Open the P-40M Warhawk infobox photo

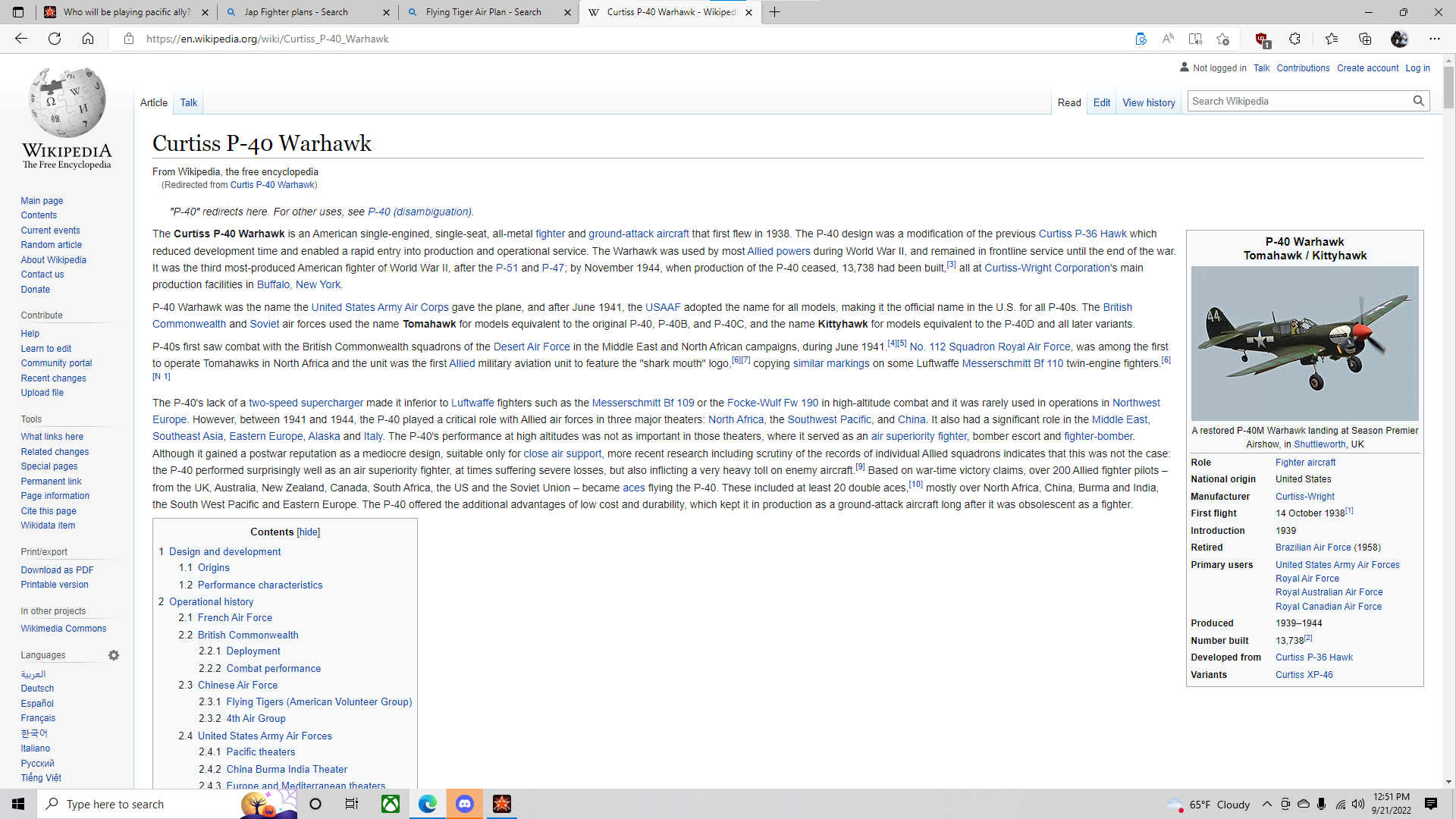[x=1304, y=344]
